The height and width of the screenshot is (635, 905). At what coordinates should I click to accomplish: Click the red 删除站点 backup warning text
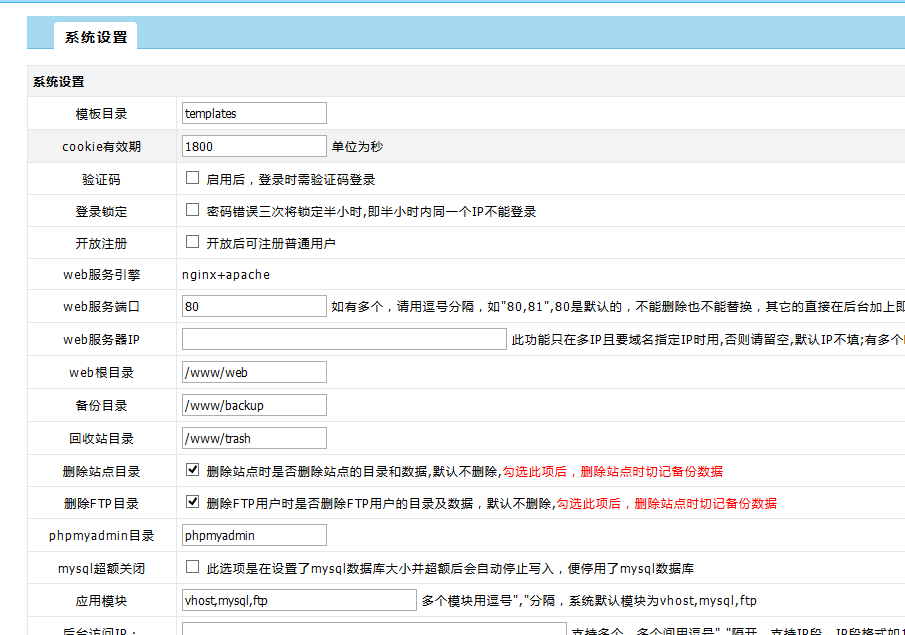coord(612,471)
